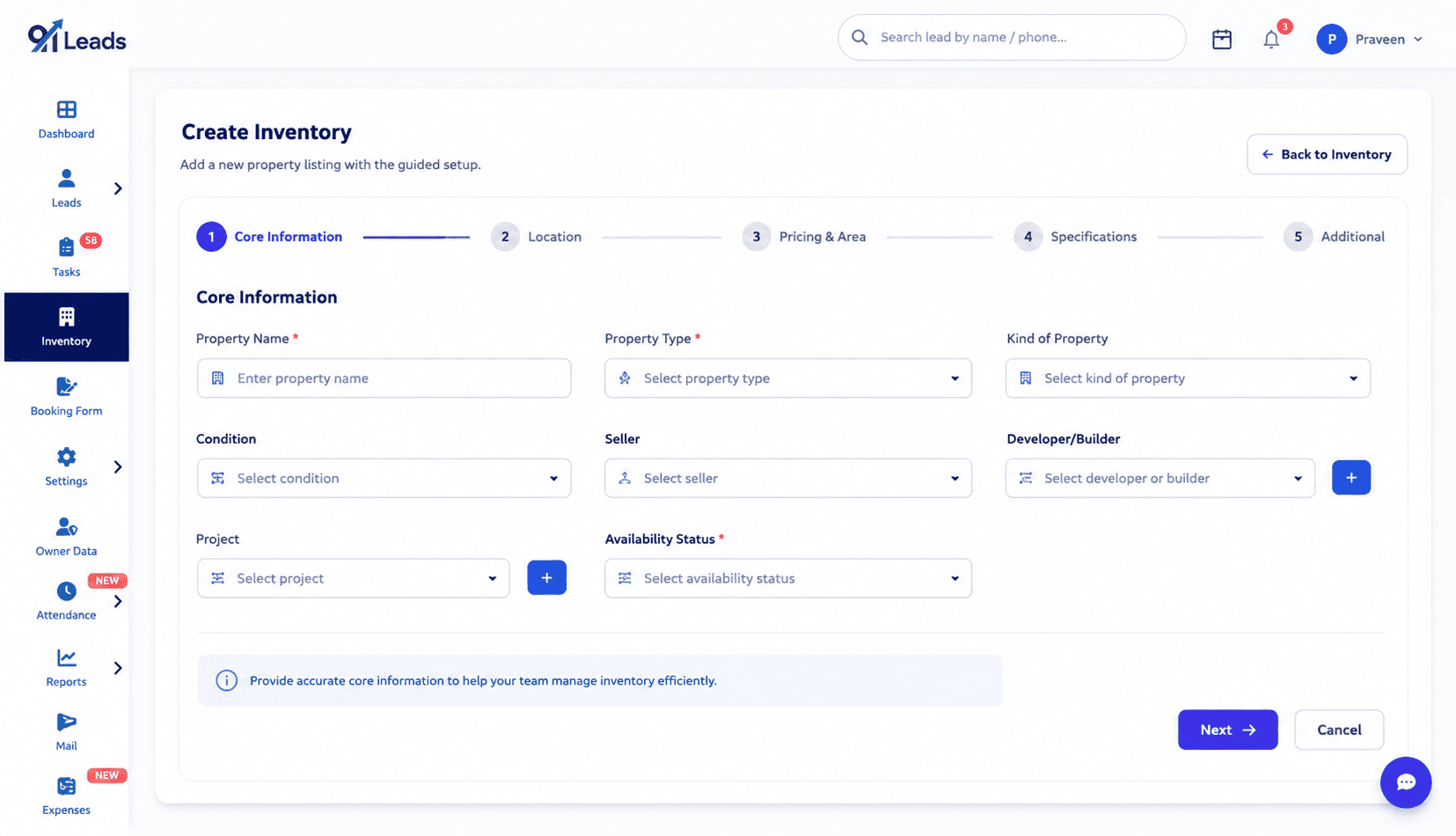Viewport: 1456px width, 836px height.
Task: Click the Developer/Builder label
Action: point(1064,438)
